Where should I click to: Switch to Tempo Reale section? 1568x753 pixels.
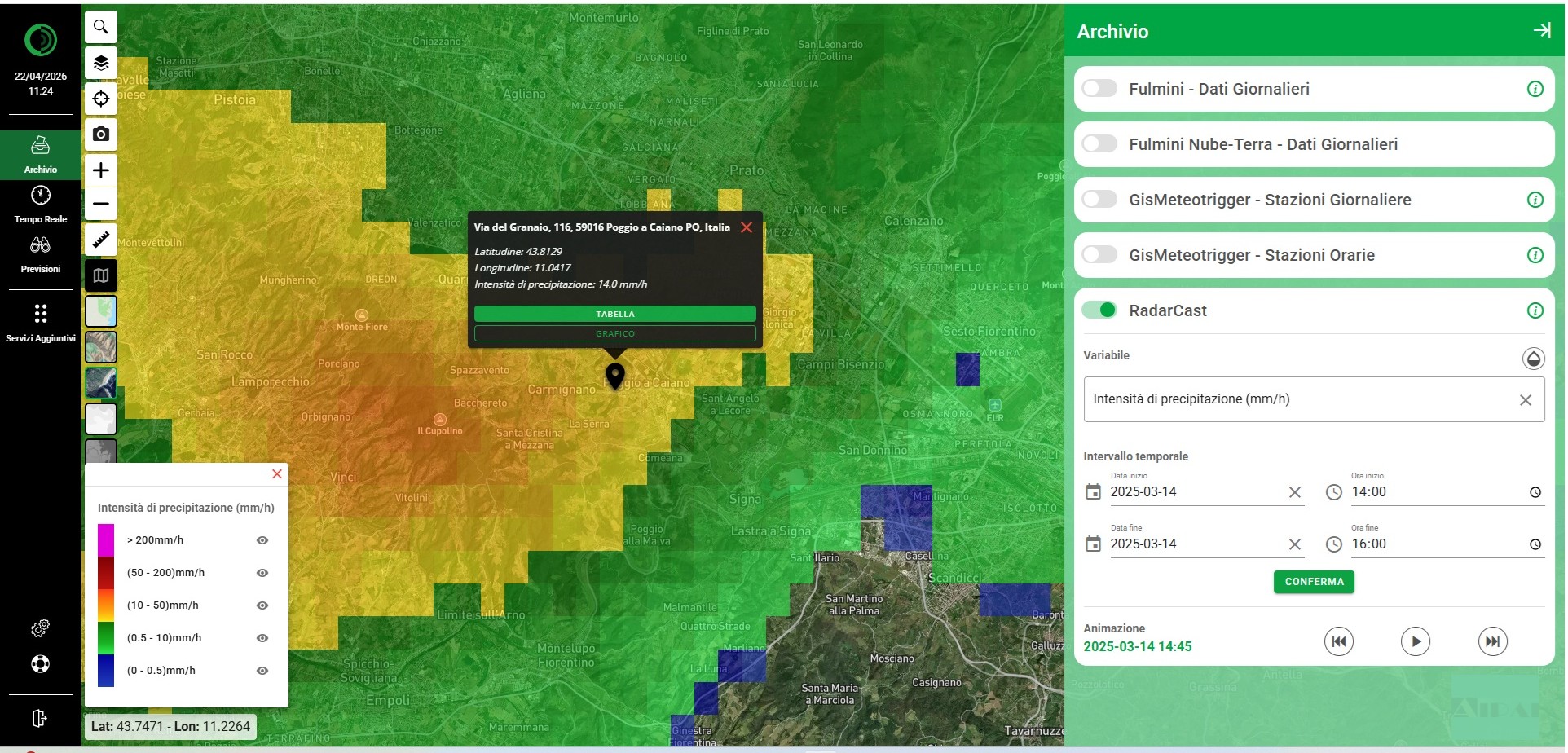point(40,205)
